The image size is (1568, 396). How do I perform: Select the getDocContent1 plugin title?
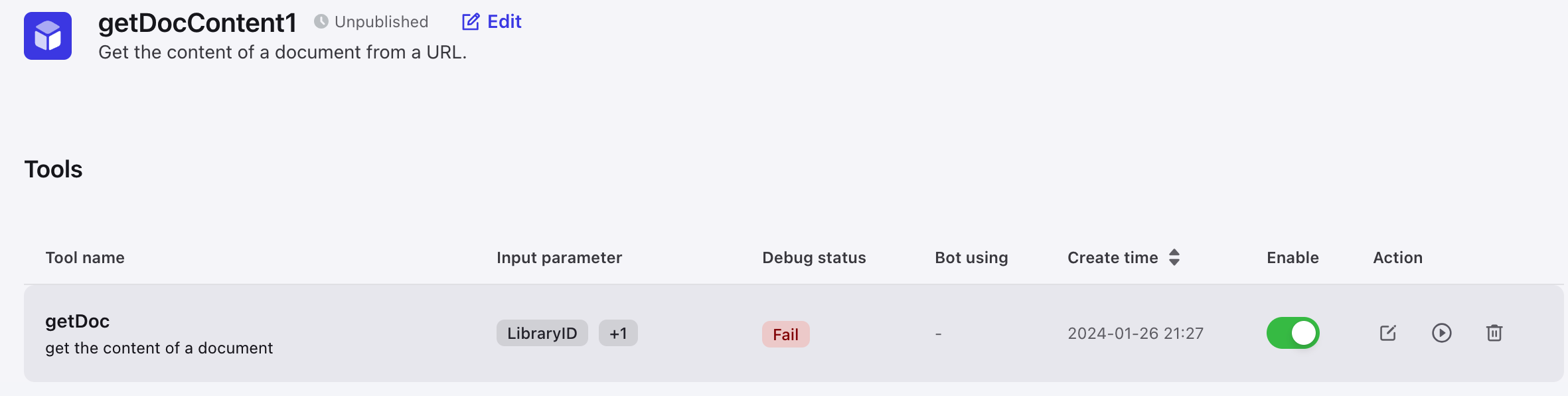[197, 23]
